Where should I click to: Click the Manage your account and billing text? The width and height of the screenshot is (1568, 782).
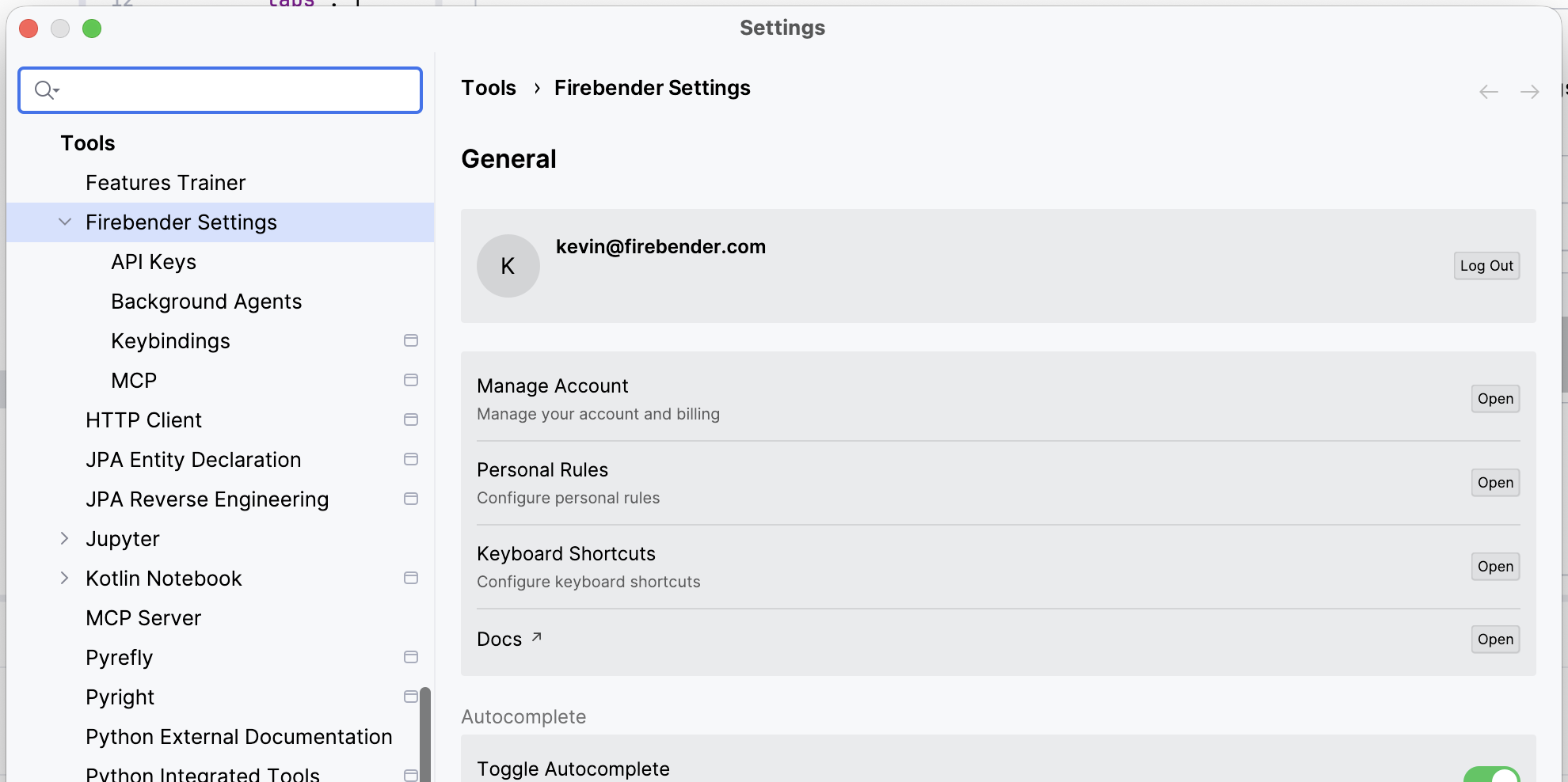pos(598,414)
